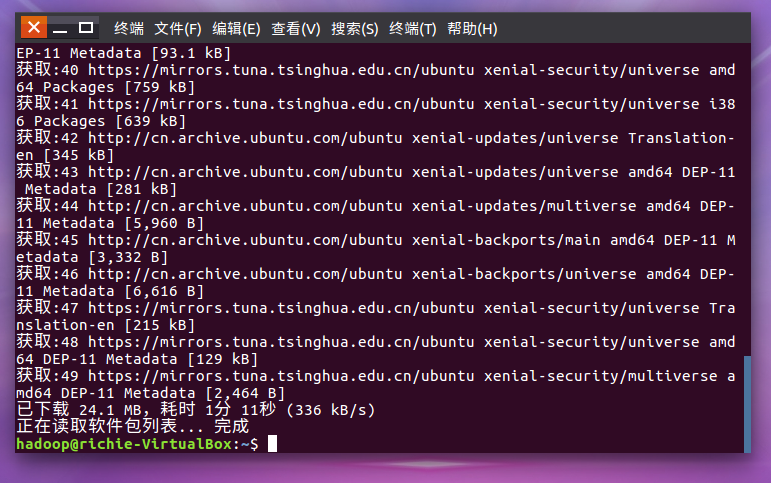Click the 获取:45 xenial-backports/main line

point(376,240)
